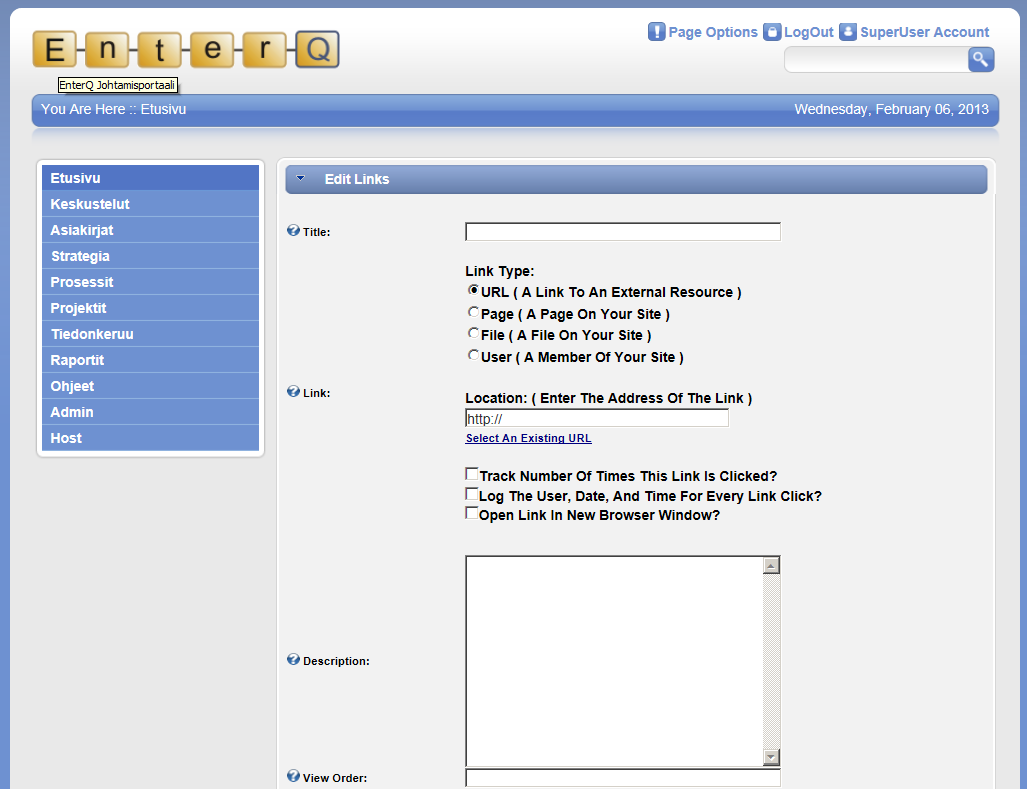Open the Etusivu menu item
The image size is (1027, 789).
coord(151,178)
